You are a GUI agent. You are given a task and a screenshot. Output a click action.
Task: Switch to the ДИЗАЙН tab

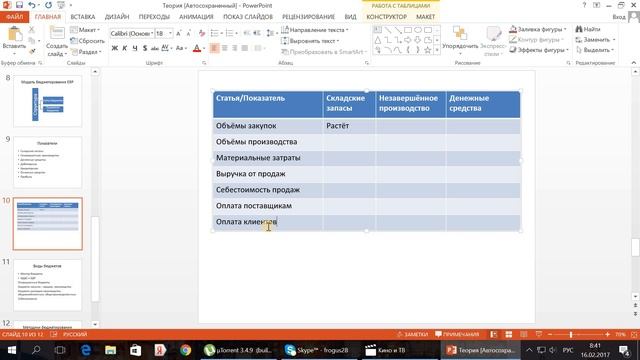pos(117,17)
